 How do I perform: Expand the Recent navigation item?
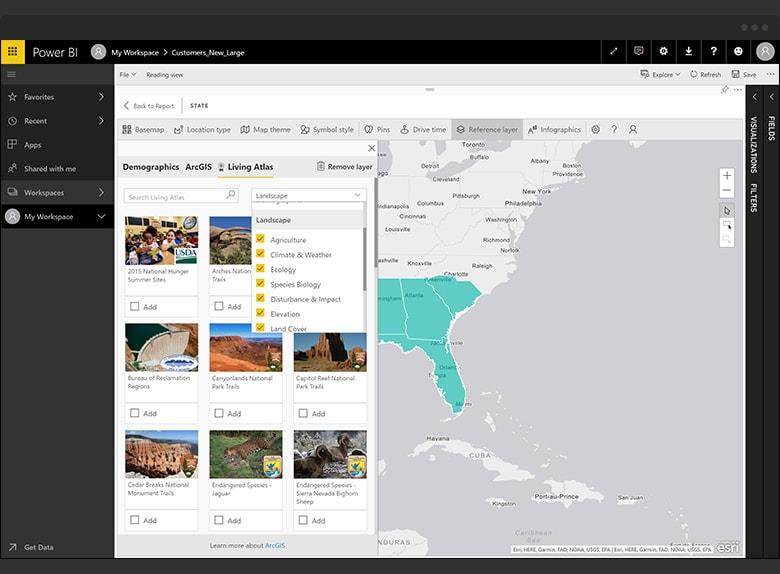coord(101,120)
